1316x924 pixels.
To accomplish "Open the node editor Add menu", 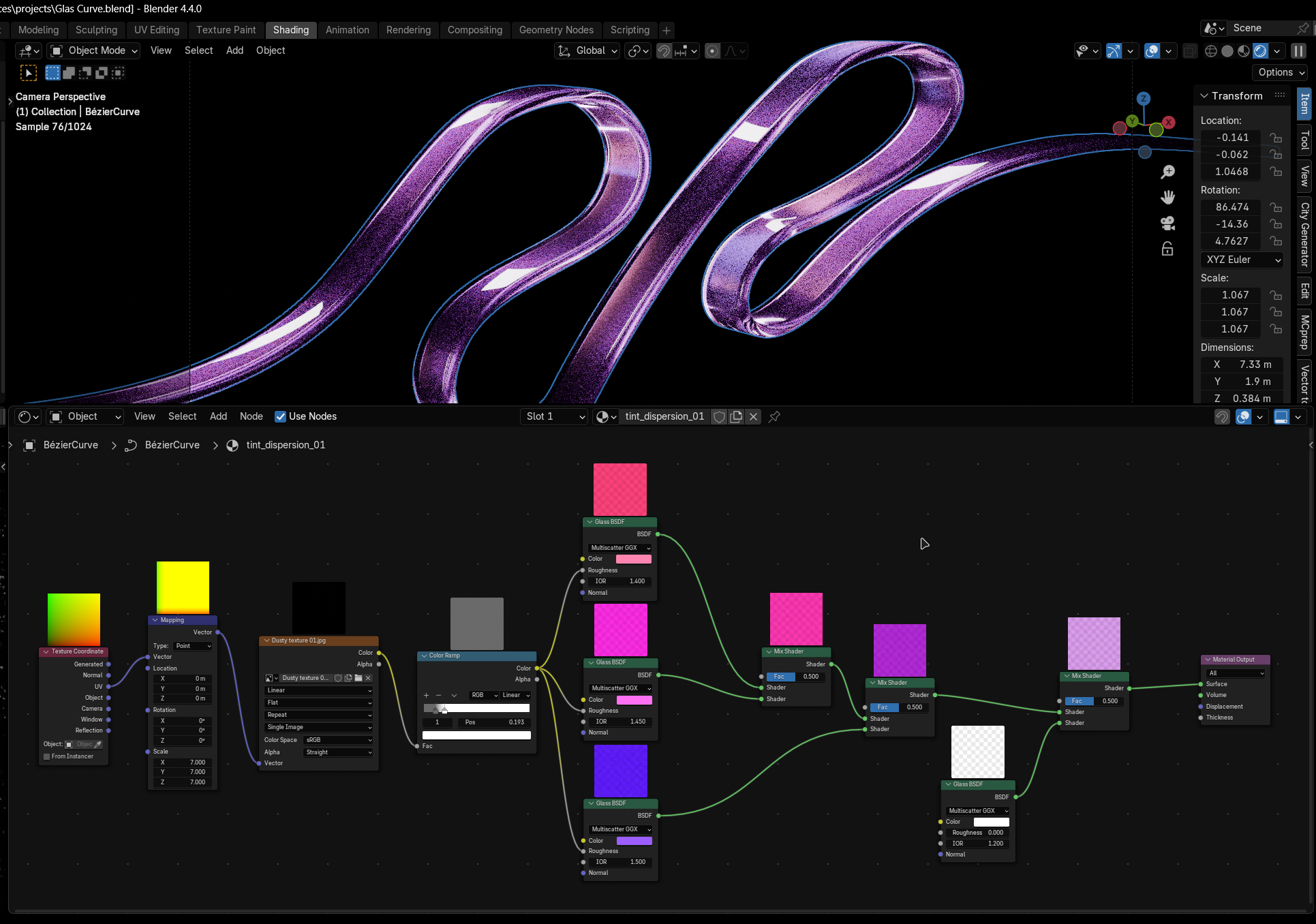I will (x=218, y=416).
